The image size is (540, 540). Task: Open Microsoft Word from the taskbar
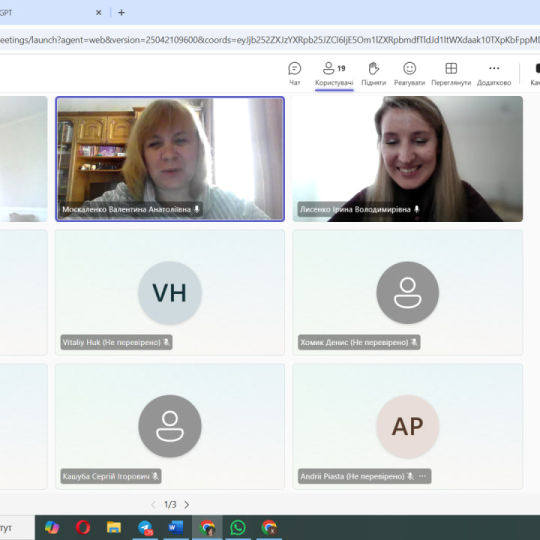(x=176, y=527)
